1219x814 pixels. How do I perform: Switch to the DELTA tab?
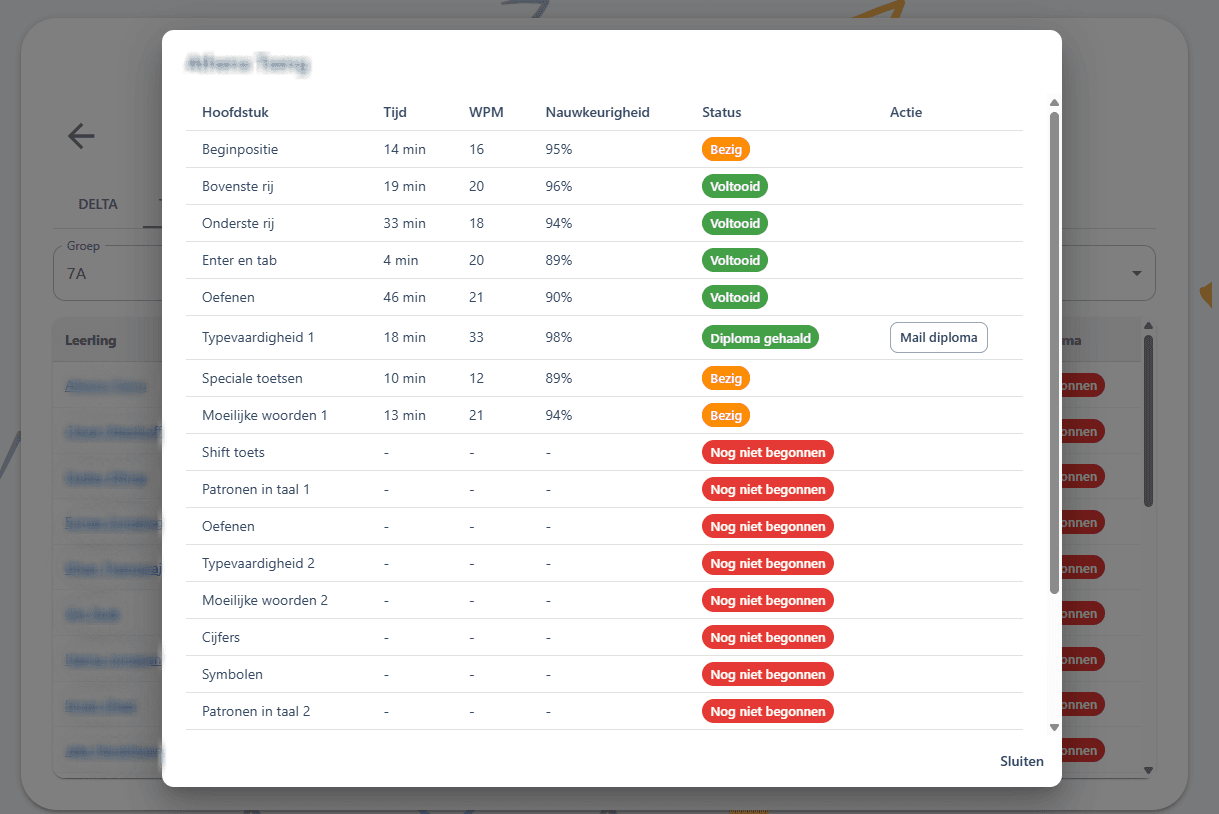[98, 204]
